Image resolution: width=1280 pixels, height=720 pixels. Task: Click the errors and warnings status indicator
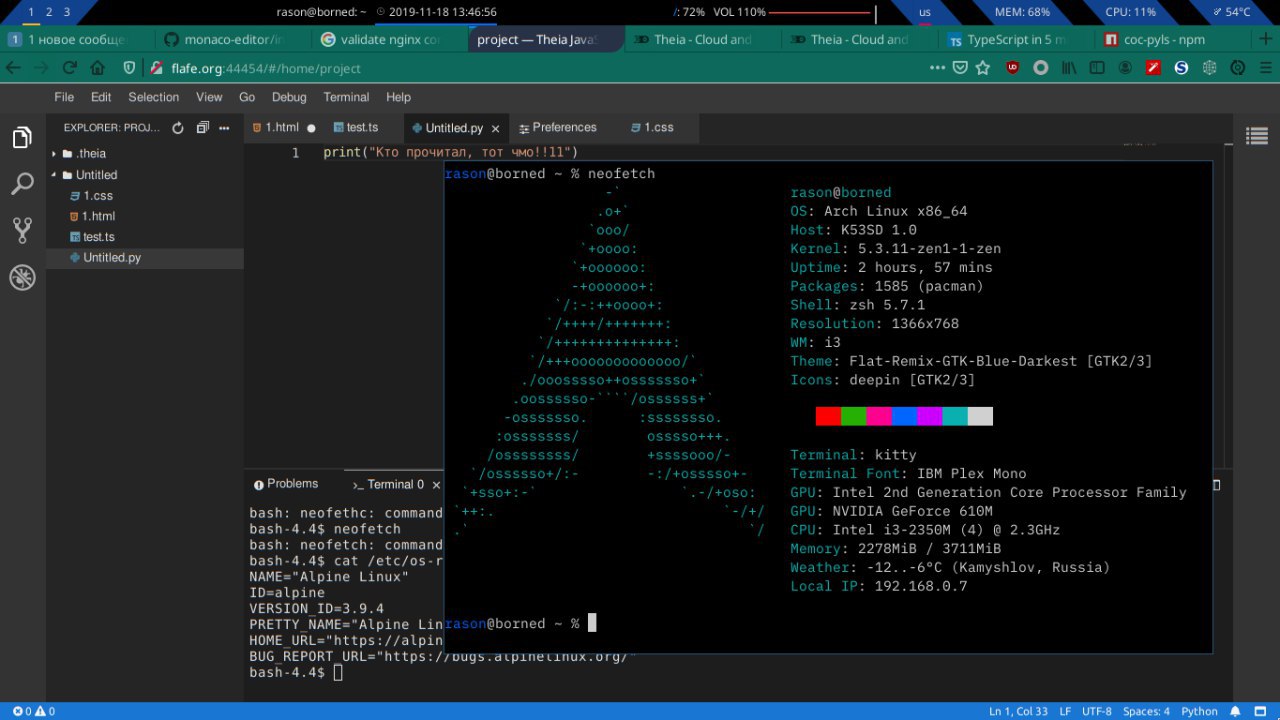click(x=34, y=711)
